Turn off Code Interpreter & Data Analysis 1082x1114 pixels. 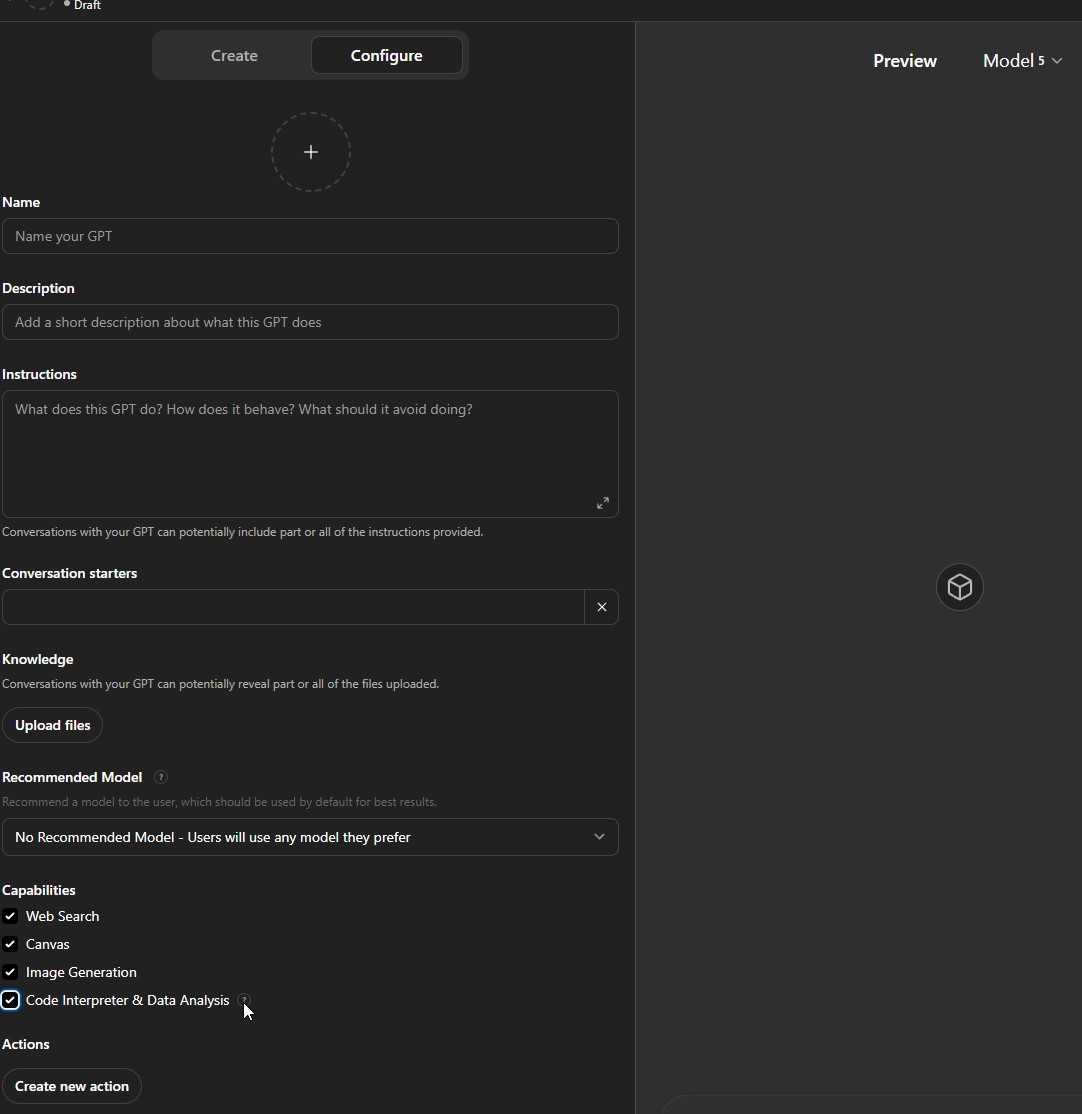10,1000
